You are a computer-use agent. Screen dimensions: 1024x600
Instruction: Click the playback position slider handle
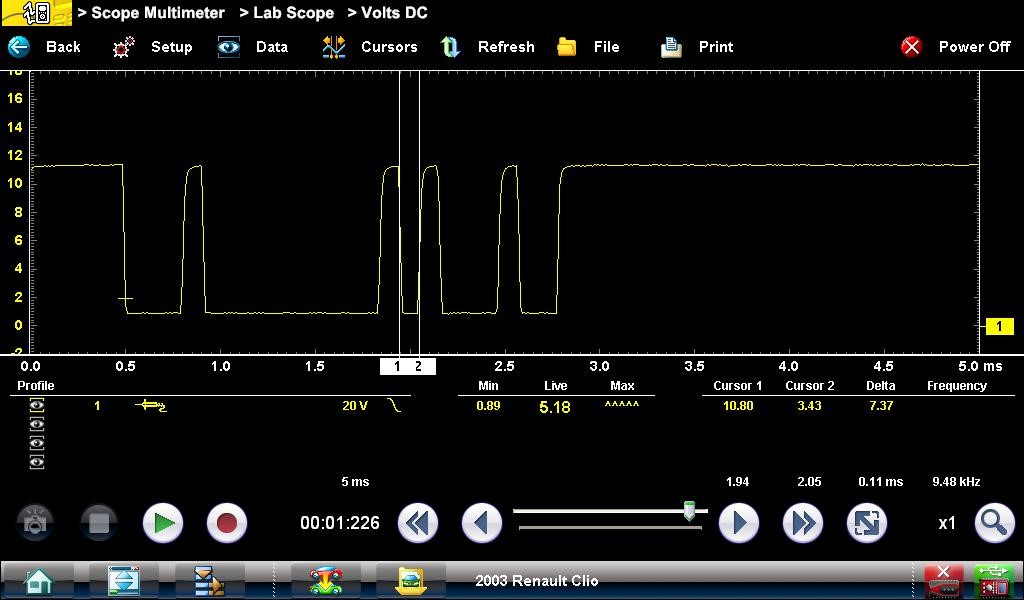click(689, 512)
